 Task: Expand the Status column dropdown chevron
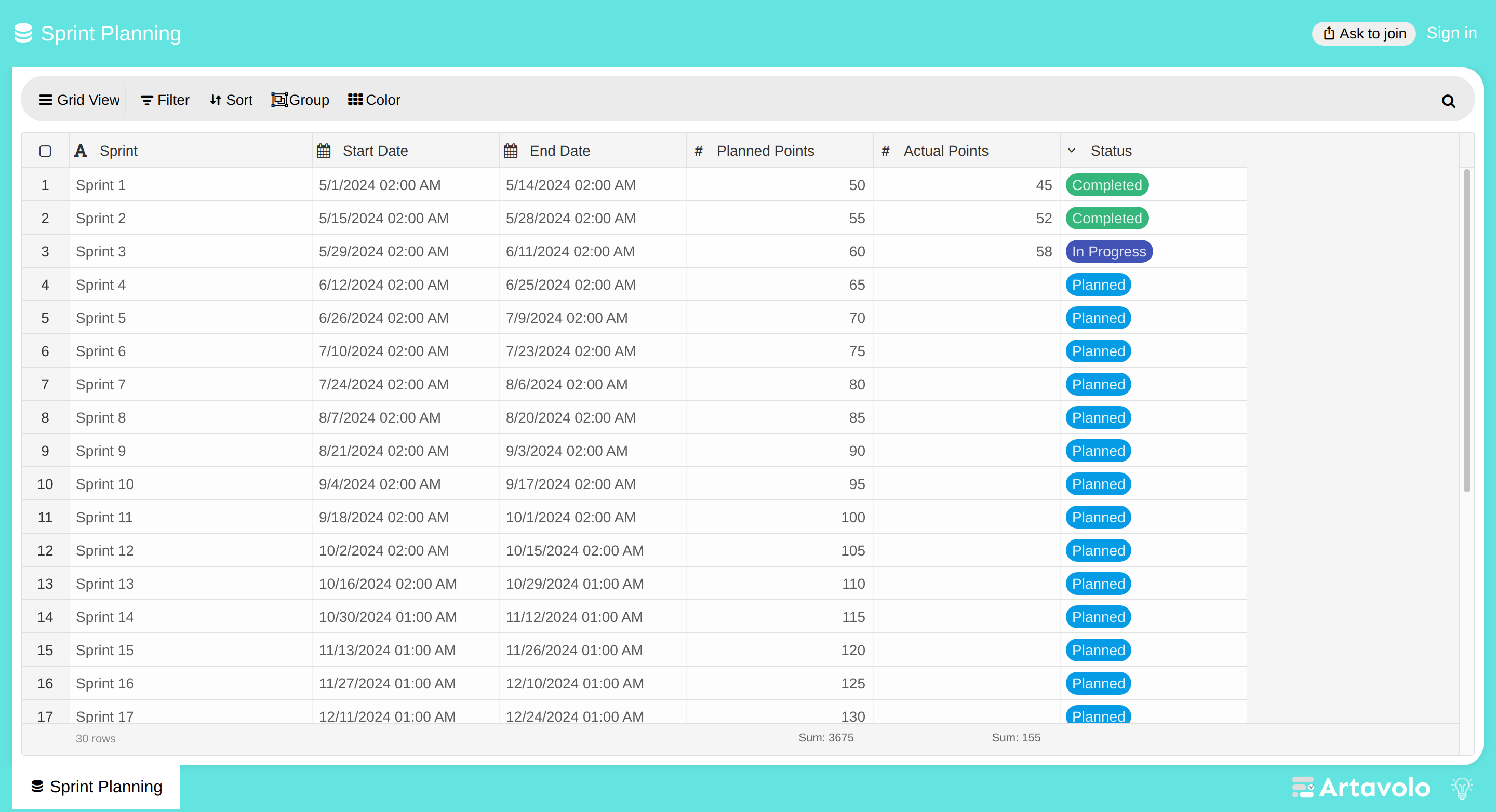click(1072, 151)
